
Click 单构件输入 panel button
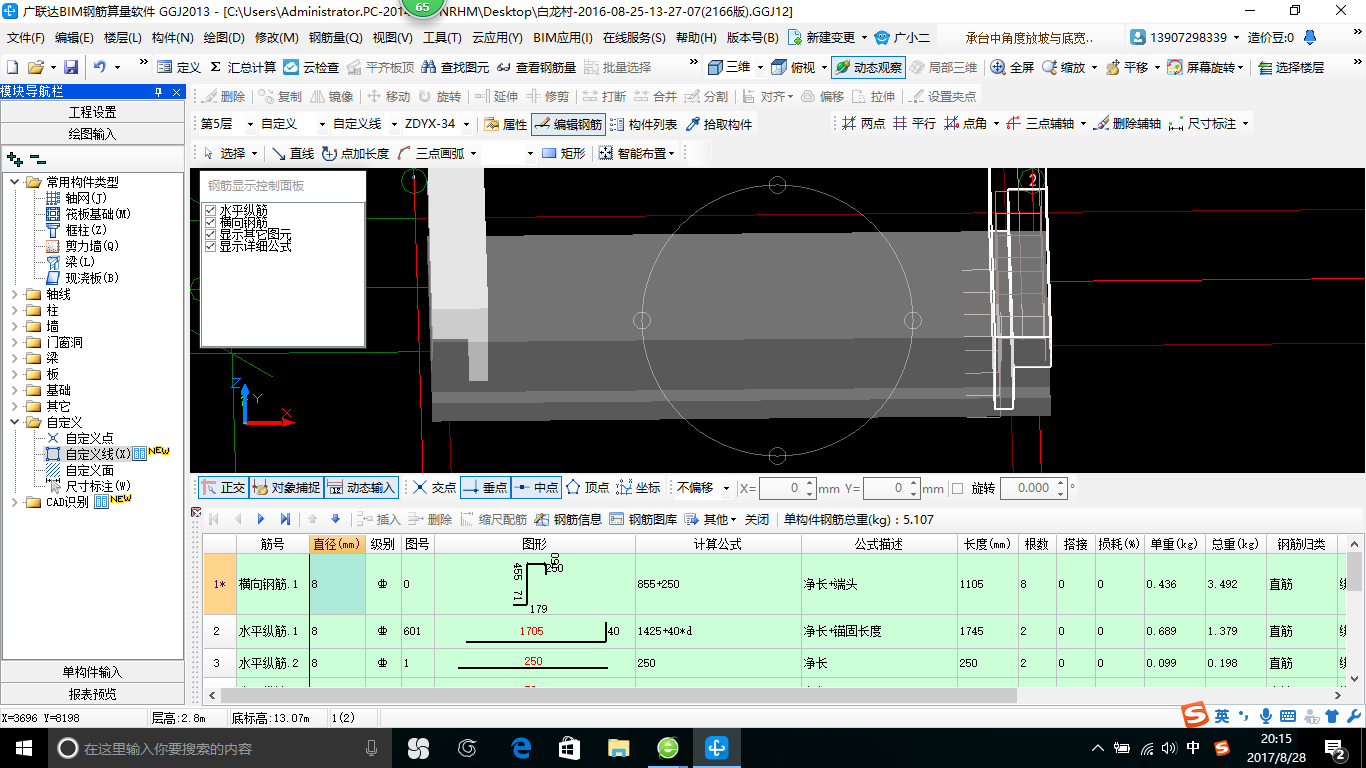click(92, 672)
